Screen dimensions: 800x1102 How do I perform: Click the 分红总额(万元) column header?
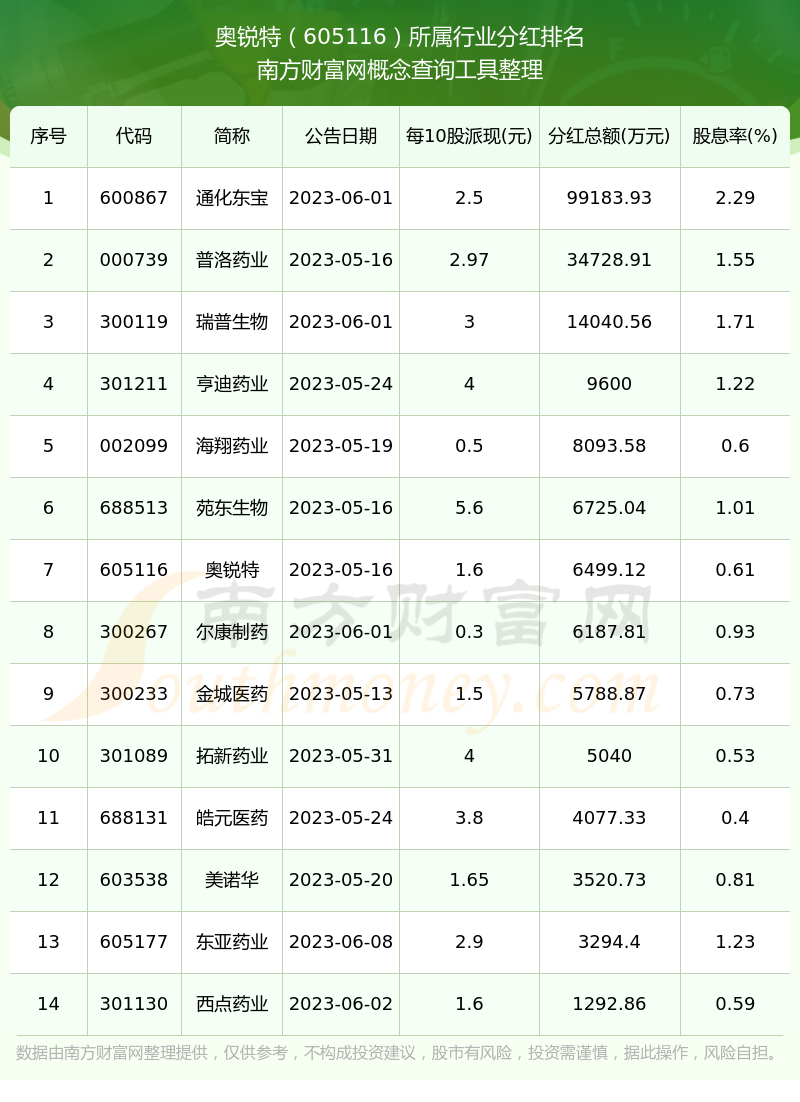609,136
